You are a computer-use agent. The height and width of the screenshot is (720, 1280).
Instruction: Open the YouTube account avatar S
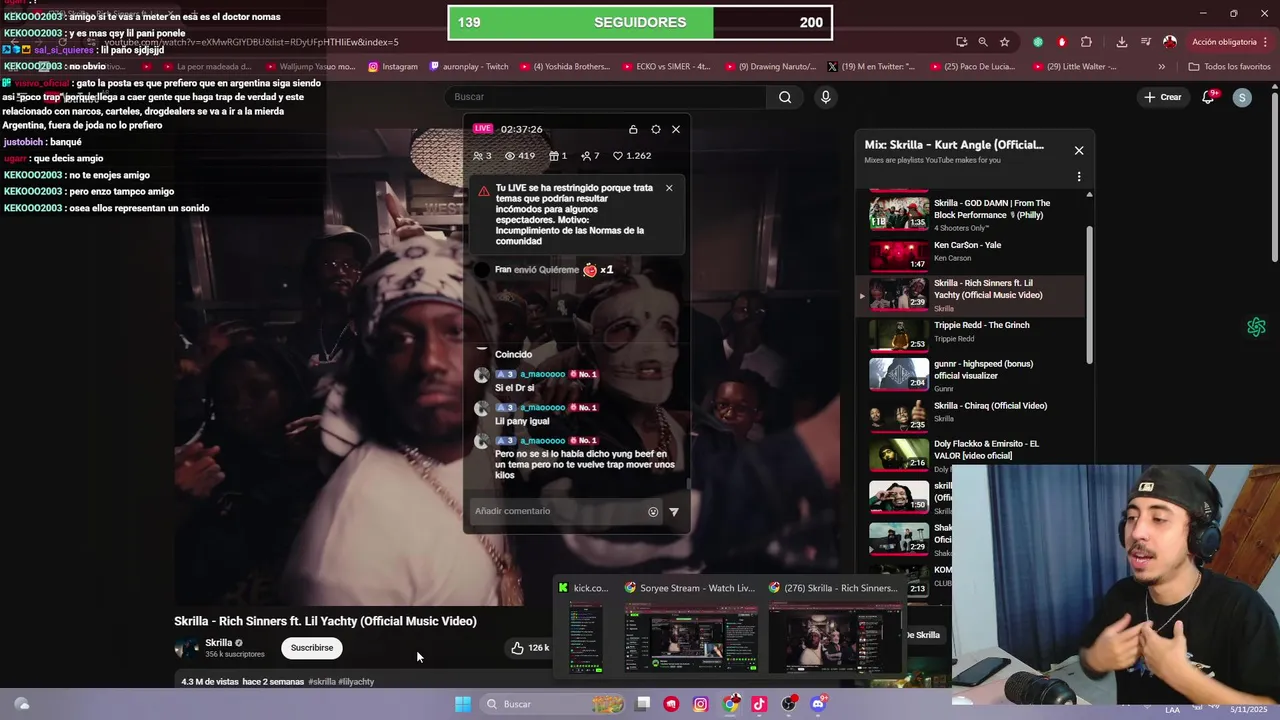point(1242,97)
